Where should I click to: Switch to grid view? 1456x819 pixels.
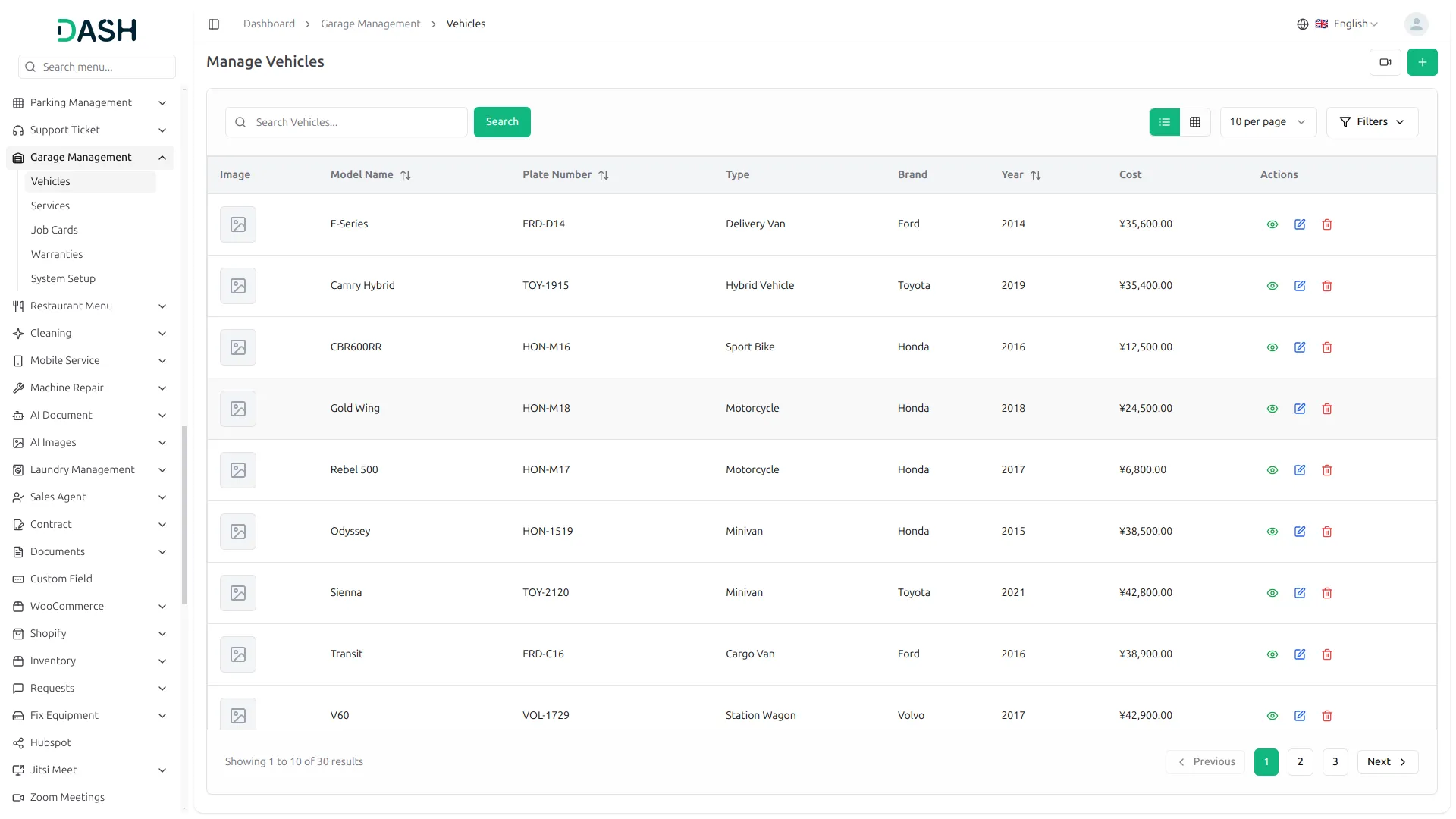tap(1195, 122)
